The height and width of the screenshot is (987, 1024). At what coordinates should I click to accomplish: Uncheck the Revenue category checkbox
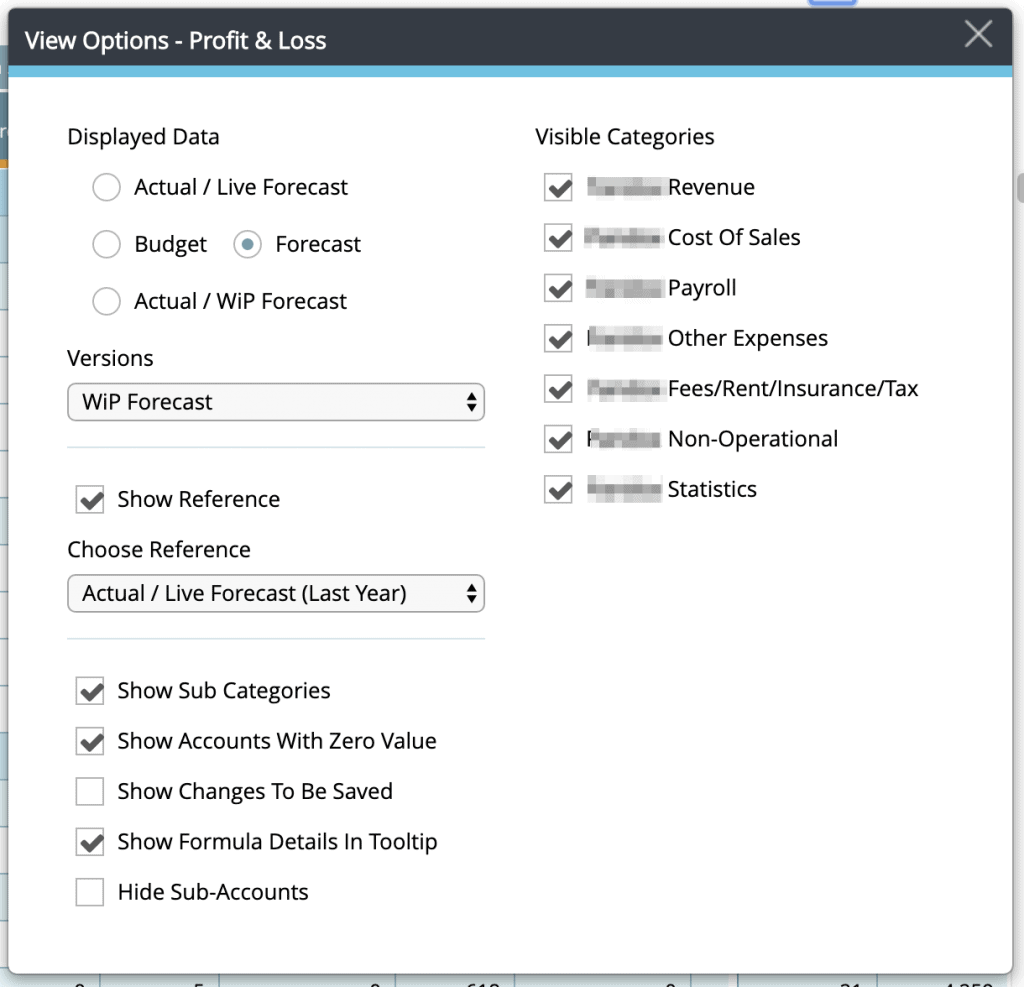[x=559, y=188]
